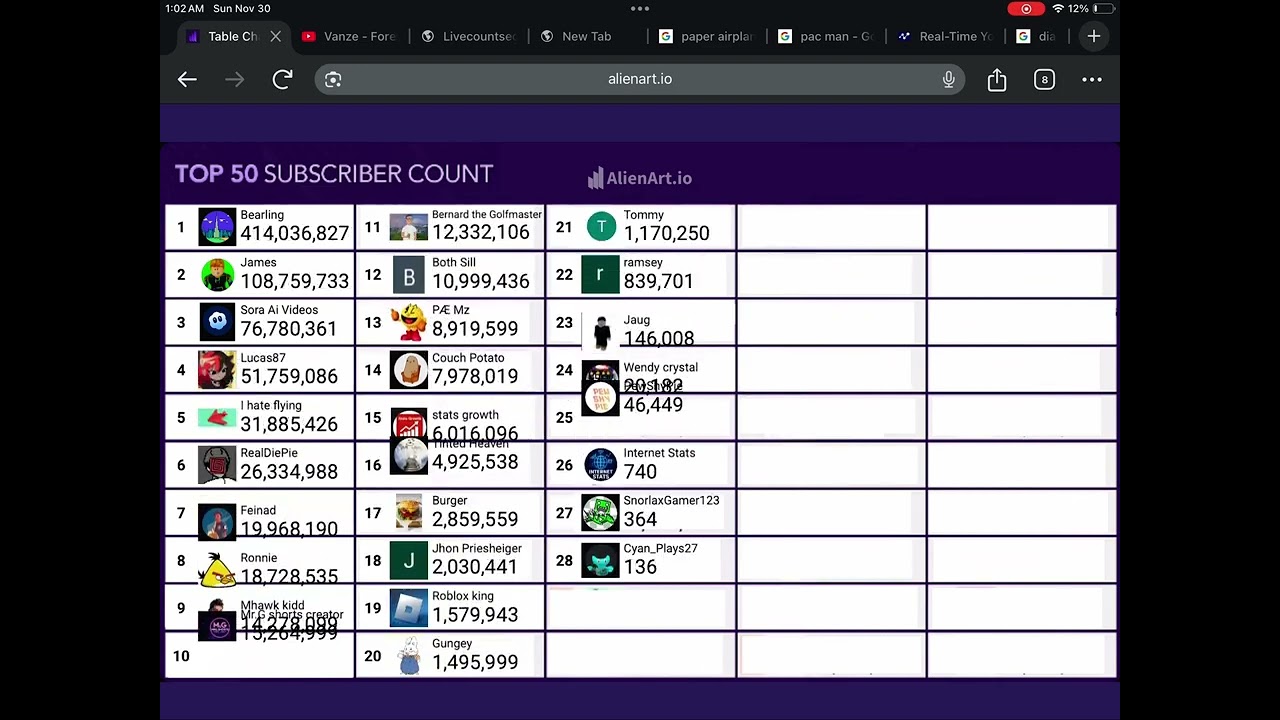Click Bearling's channel avatar
The height and width of the screenshot is (720, 1280).
pyautogui.click(x=217, y=227)
